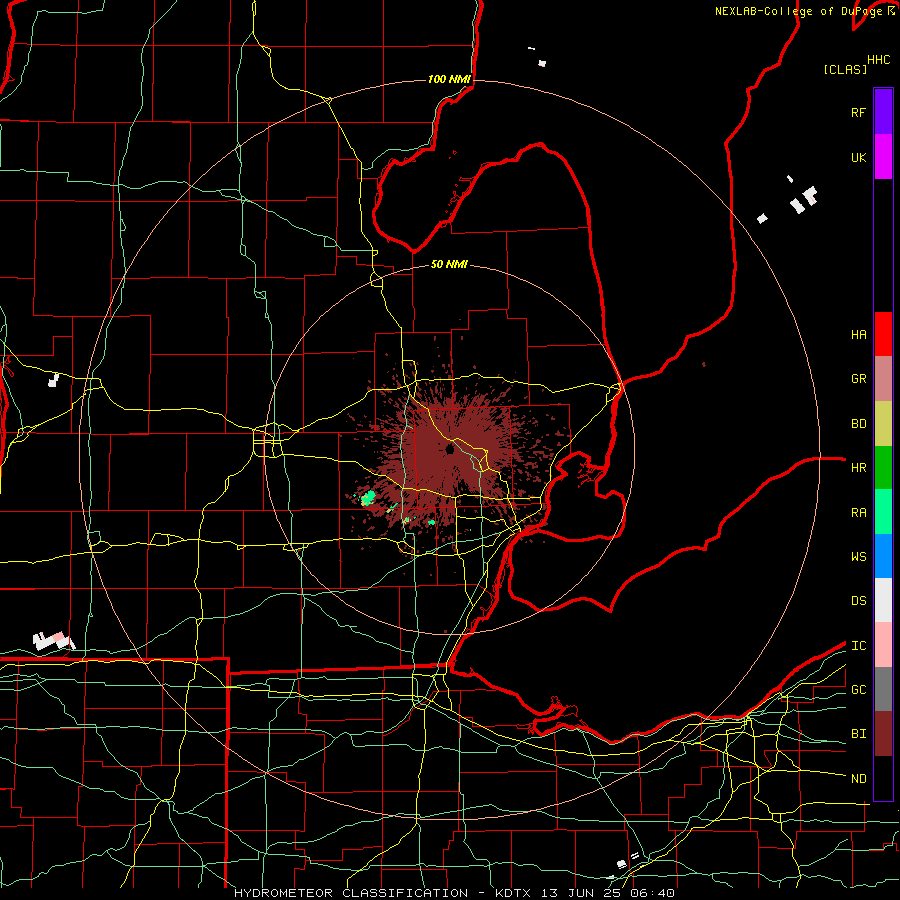
Task: Click the "RF" legend label
Action: 858,112
